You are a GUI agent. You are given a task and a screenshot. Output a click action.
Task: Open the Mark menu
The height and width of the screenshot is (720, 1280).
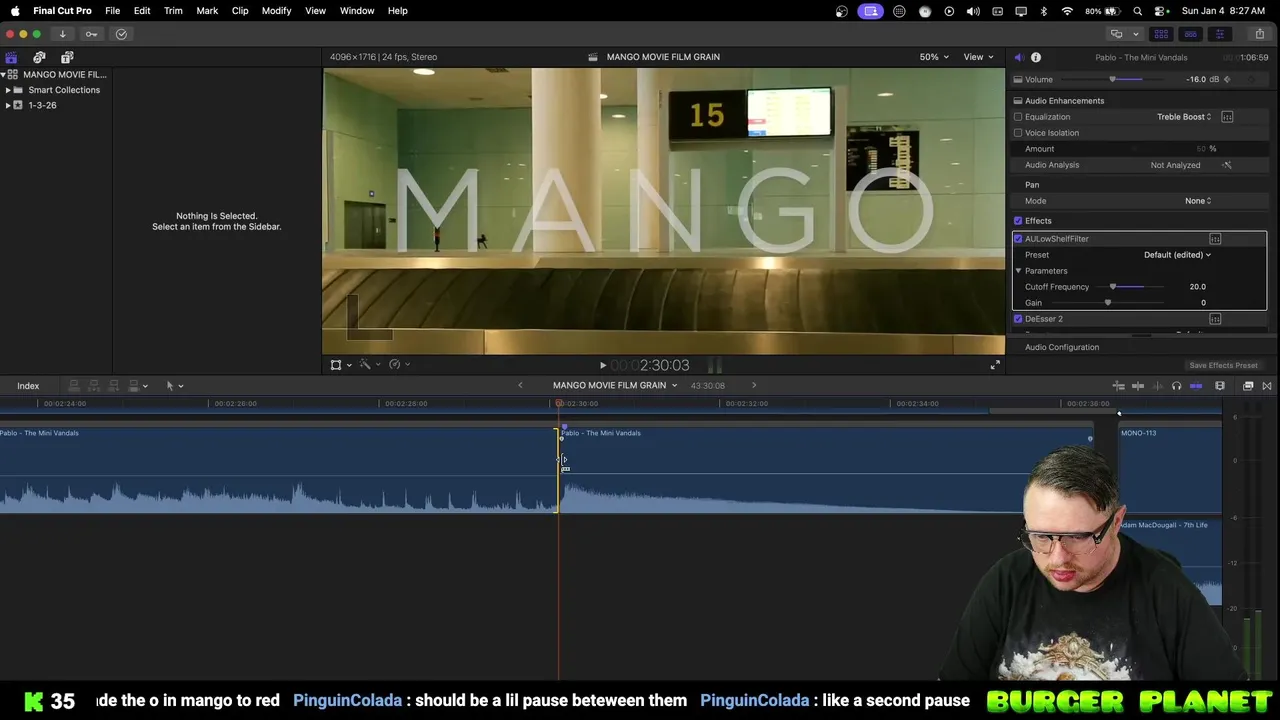tap(207, 11)
